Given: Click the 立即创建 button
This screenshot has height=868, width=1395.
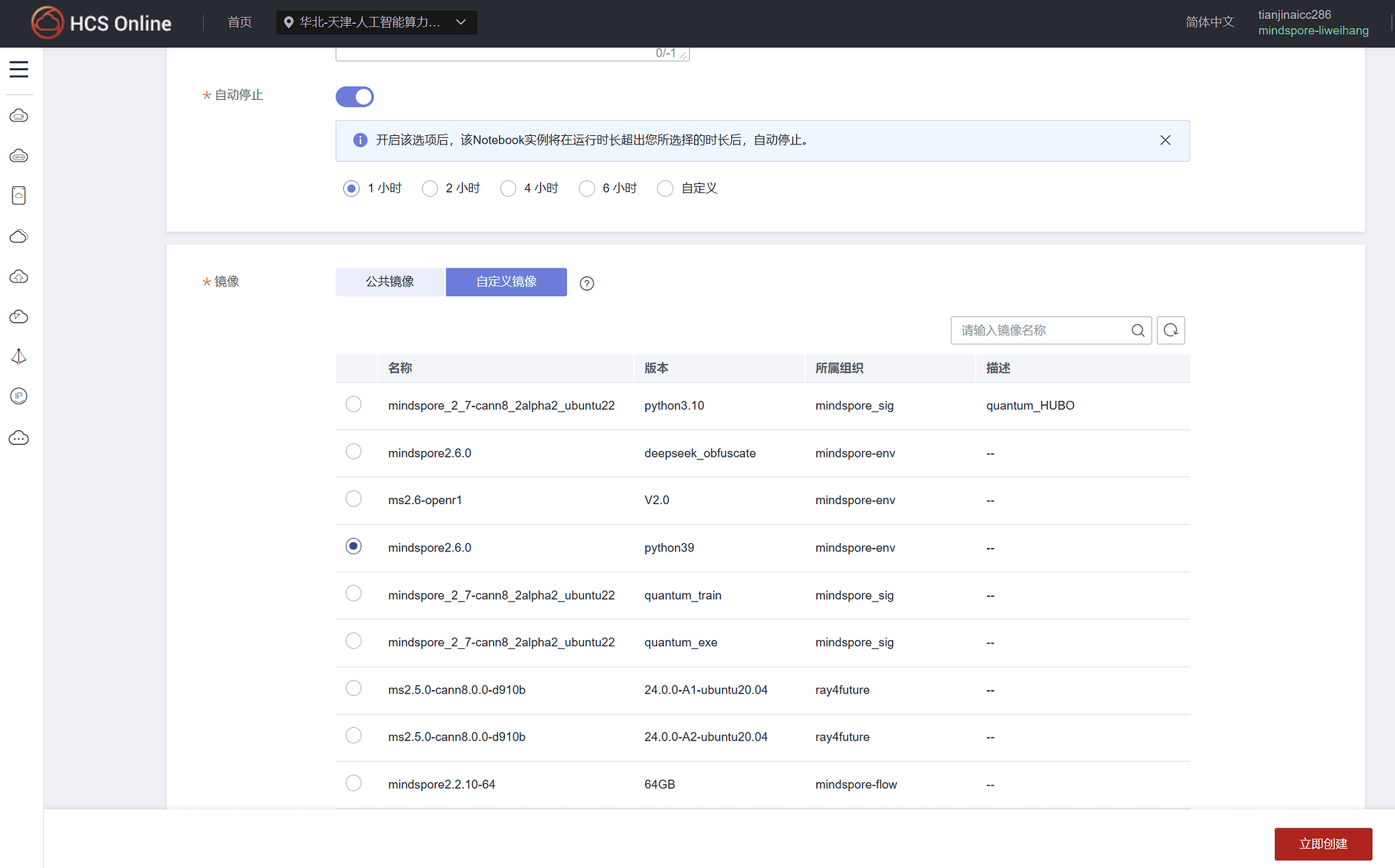Looking at the screenshot, I should coord(1322,844).
